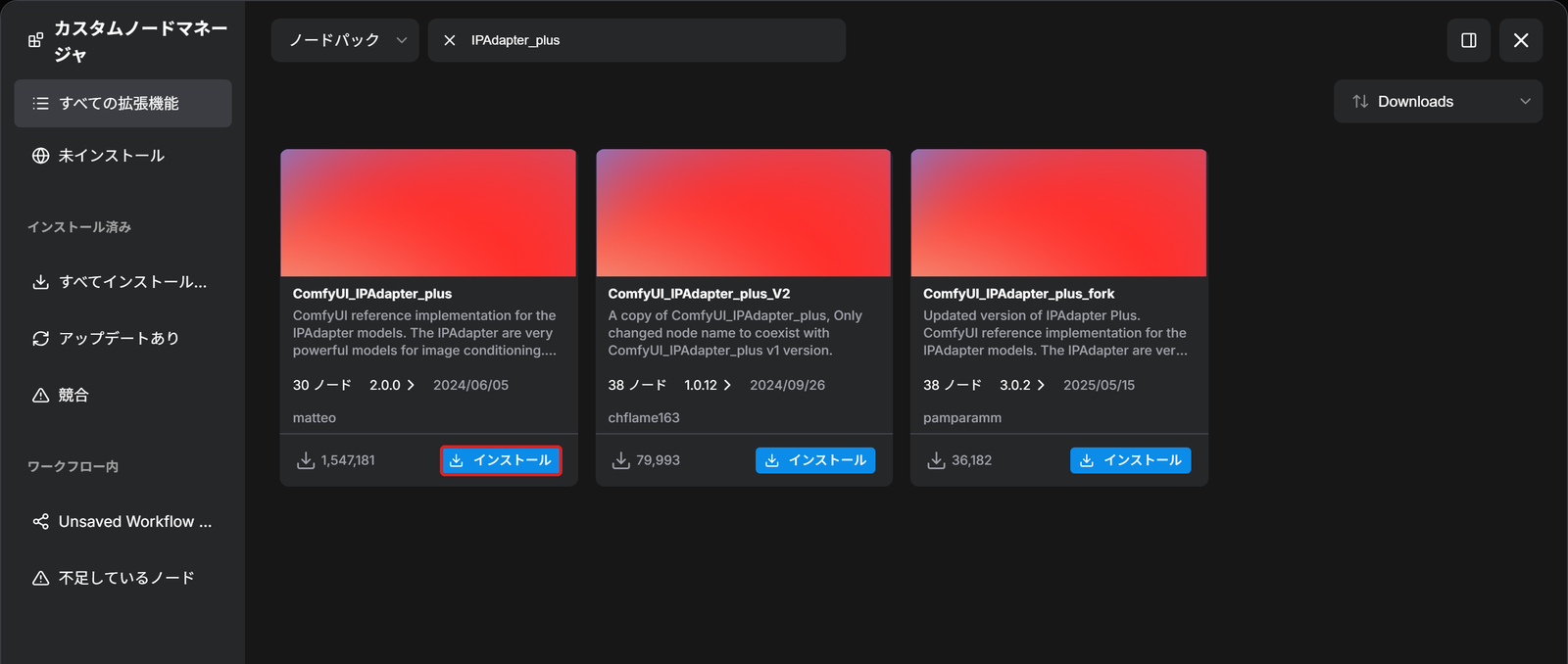
Task: Click the sort arrows icon beside Downloads
Action: pos(1360,102)
